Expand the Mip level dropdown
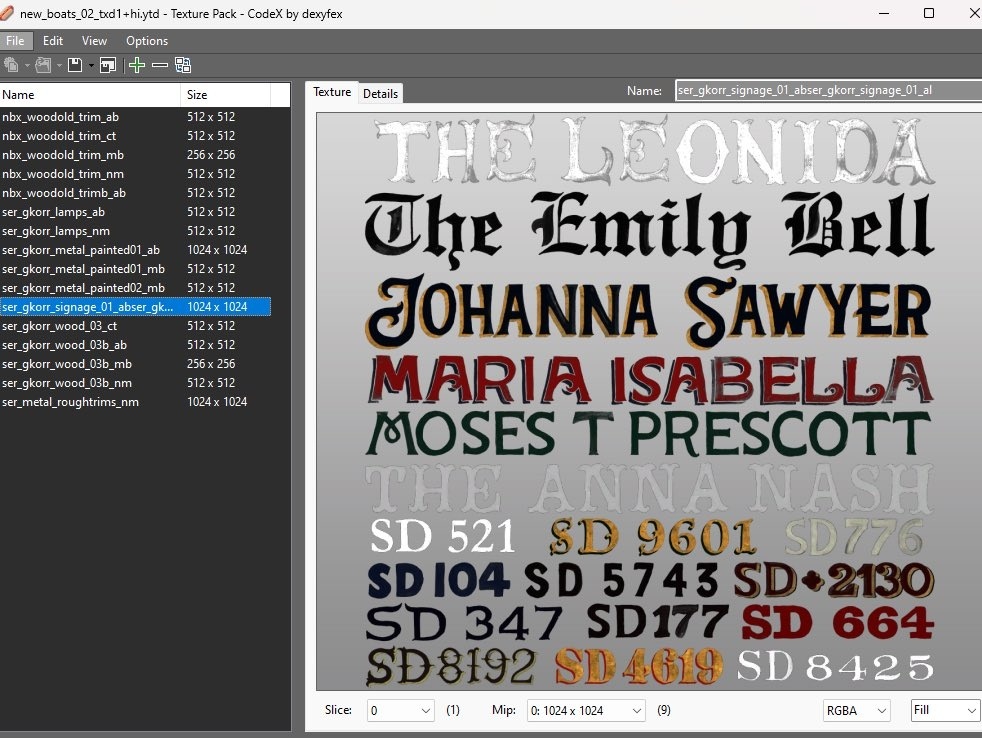 [582, 710]
